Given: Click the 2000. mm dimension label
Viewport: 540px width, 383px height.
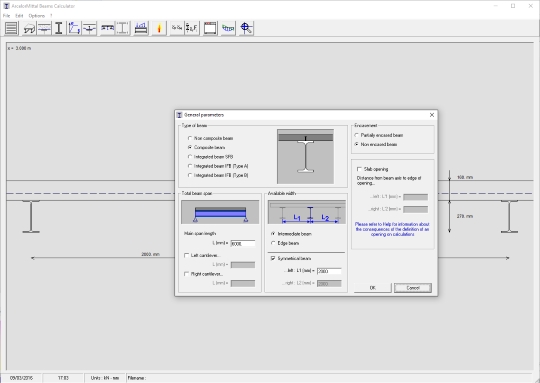Looking at the screenshot, I should pos(150,254).
